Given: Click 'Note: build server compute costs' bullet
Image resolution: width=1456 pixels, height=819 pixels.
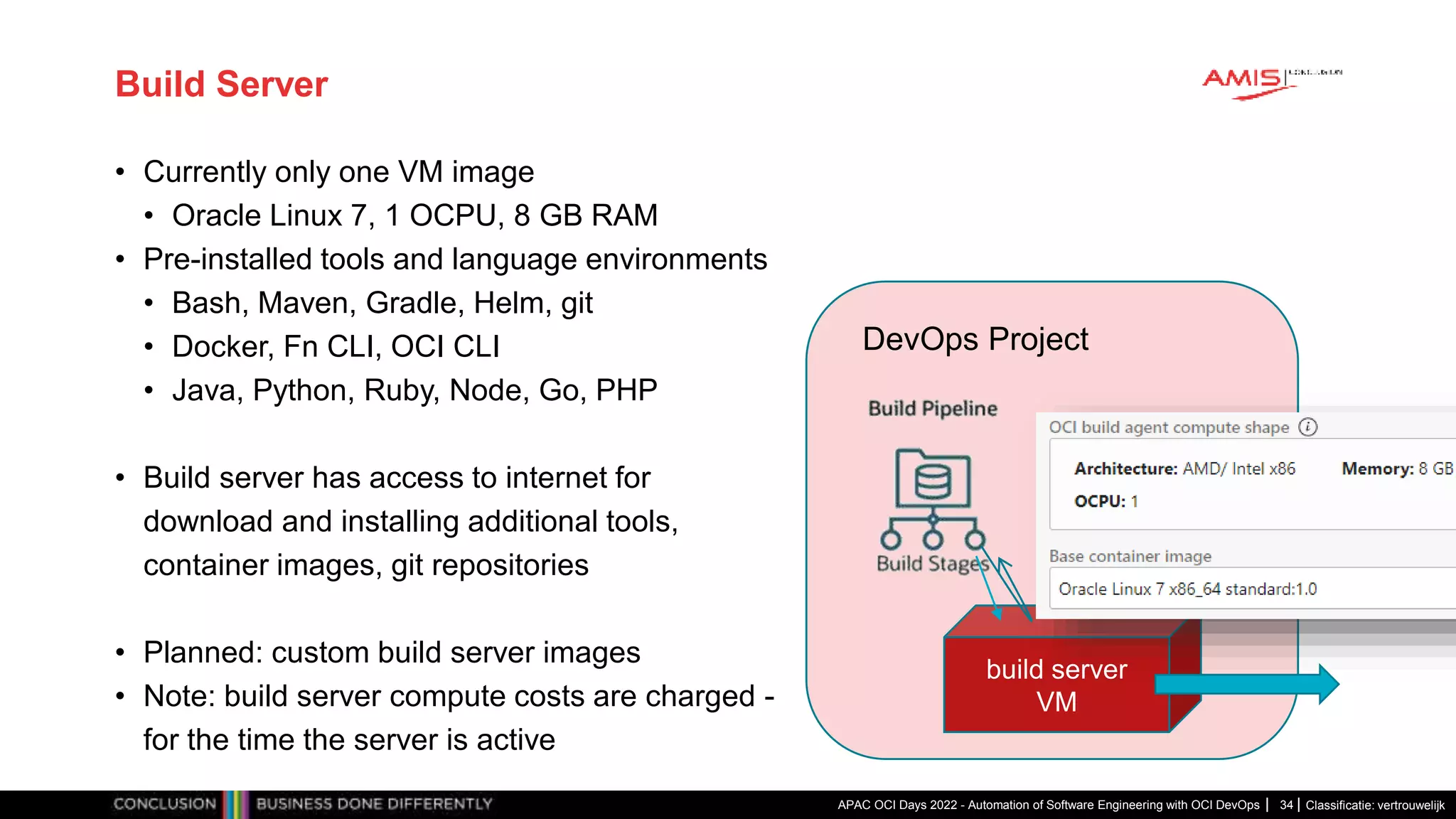Looking at the screenshot, I should coord(459,718).
